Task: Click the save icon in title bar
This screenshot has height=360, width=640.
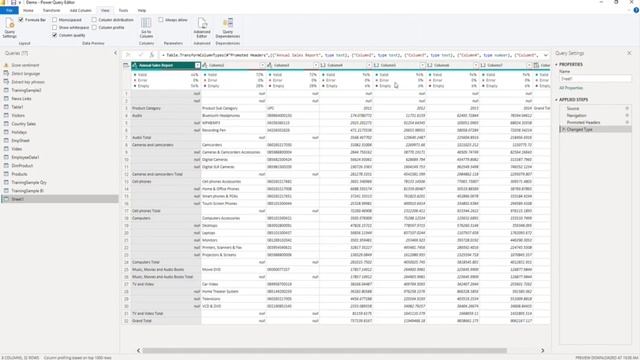Action: 13,2
